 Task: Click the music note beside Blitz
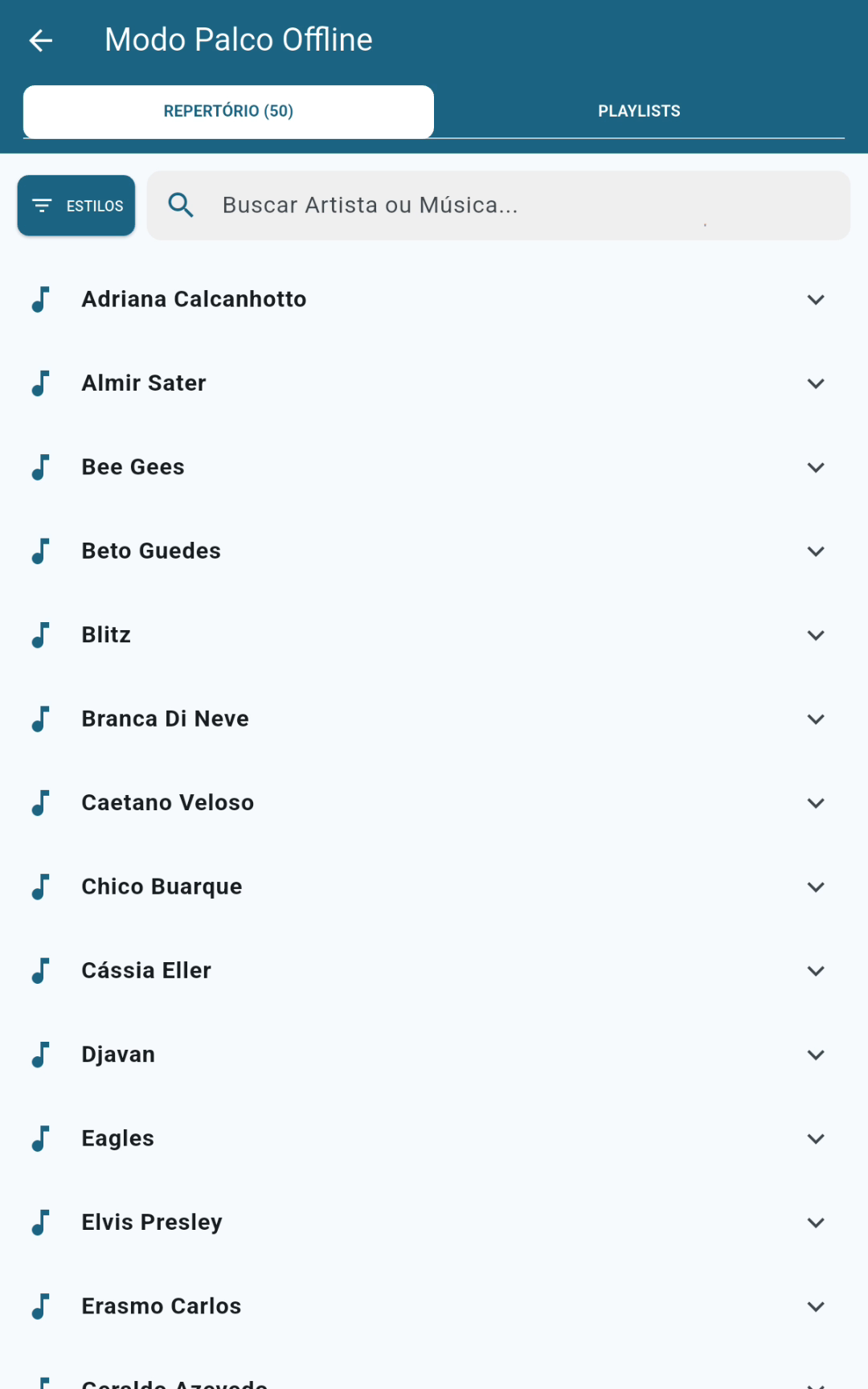40,635
